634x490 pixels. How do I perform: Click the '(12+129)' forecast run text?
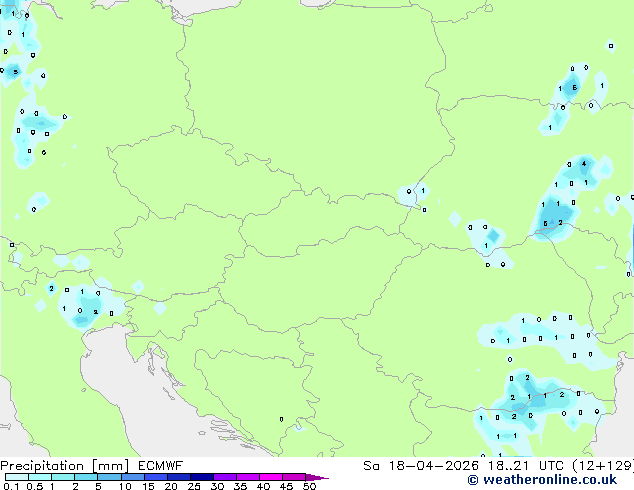pyautogui.click(x=603, y=466)
